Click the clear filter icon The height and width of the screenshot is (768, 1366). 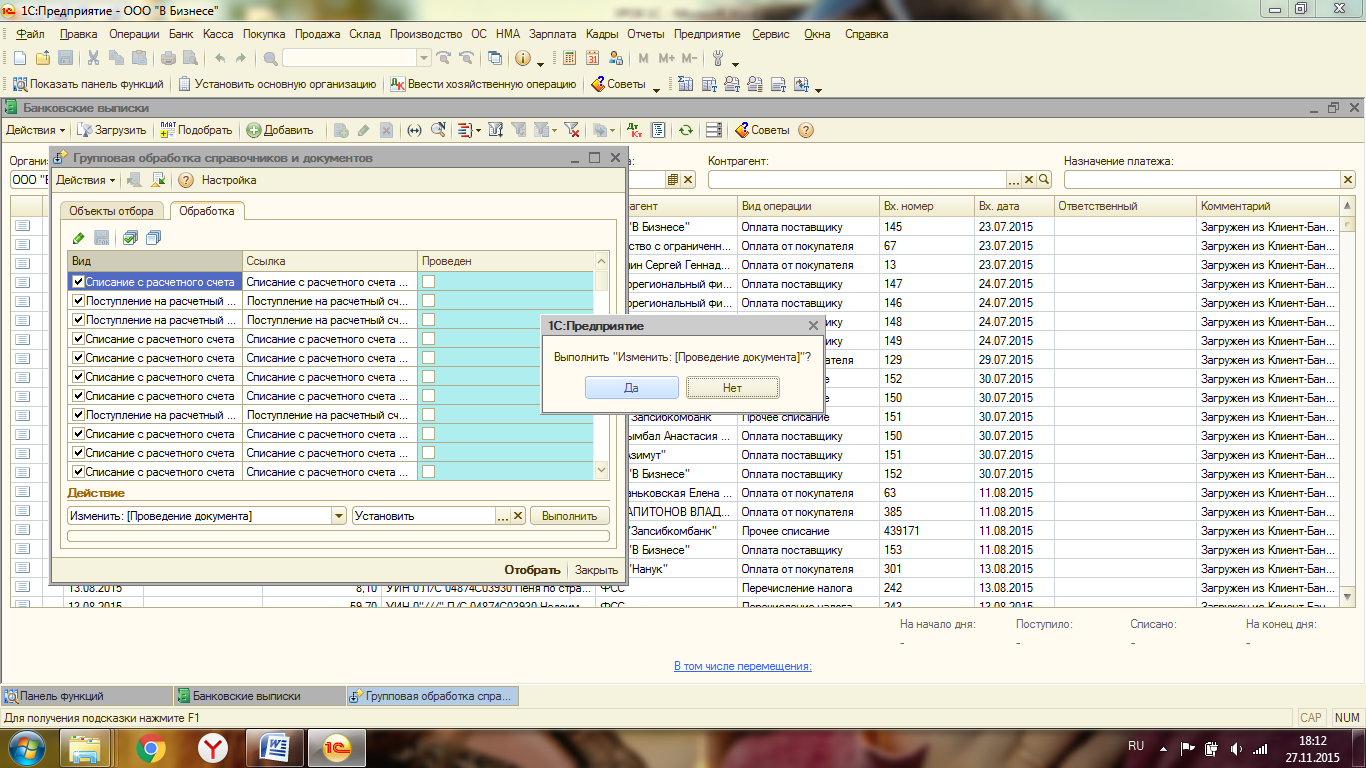pyautogui.click(x=572, y=130)
